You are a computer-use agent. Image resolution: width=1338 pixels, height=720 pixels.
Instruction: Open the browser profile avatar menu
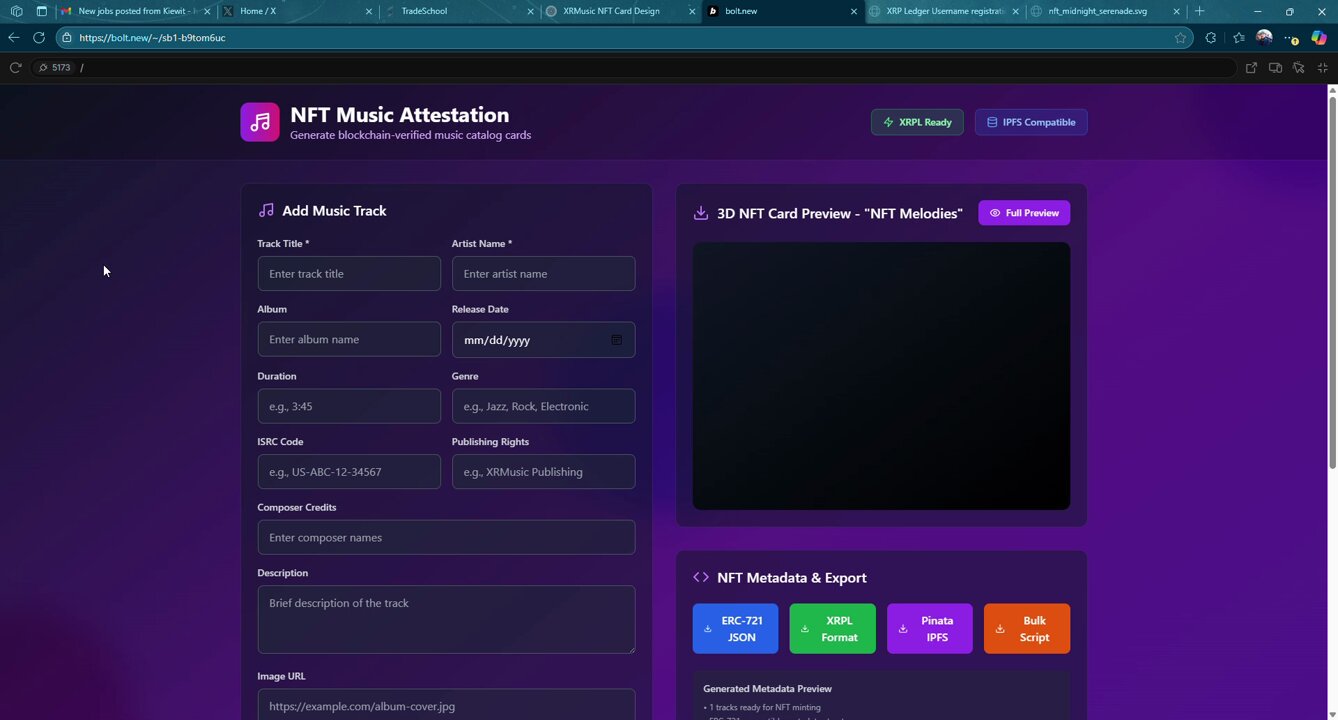point(1263,37)
